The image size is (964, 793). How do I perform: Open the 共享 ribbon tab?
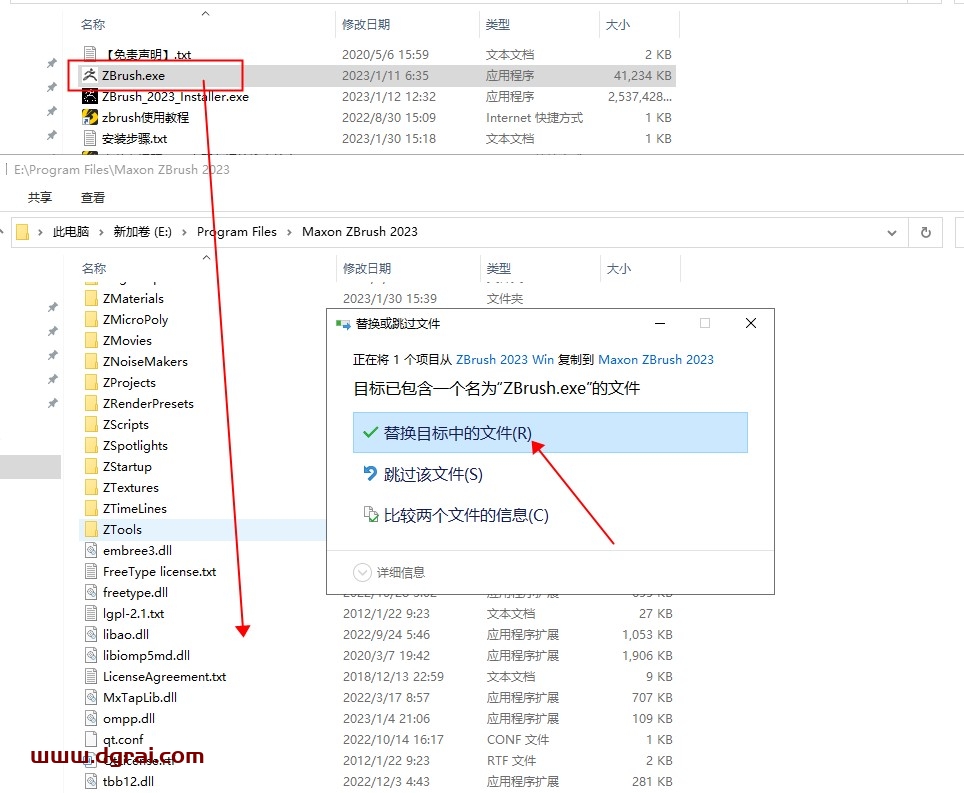pos(40,198)
